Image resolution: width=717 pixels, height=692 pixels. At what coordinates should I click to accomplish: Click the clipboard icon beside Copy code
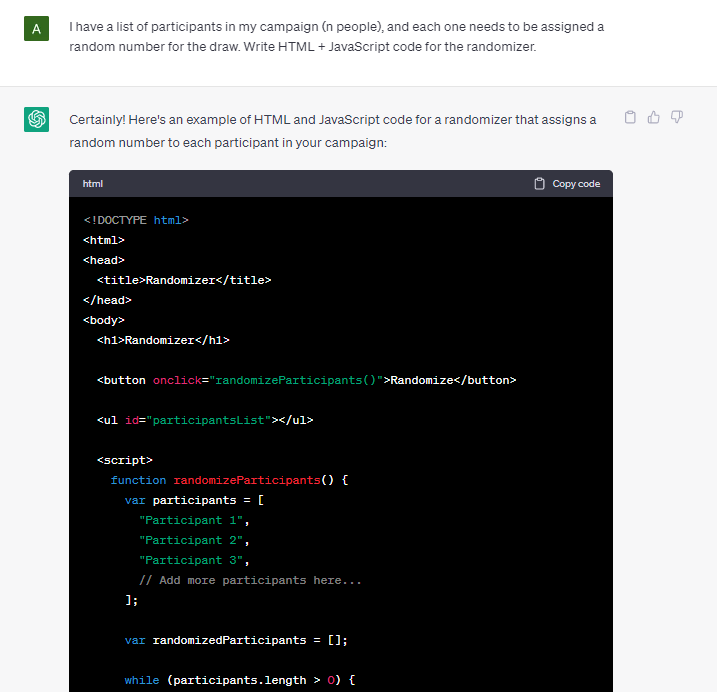coord(540,184)
